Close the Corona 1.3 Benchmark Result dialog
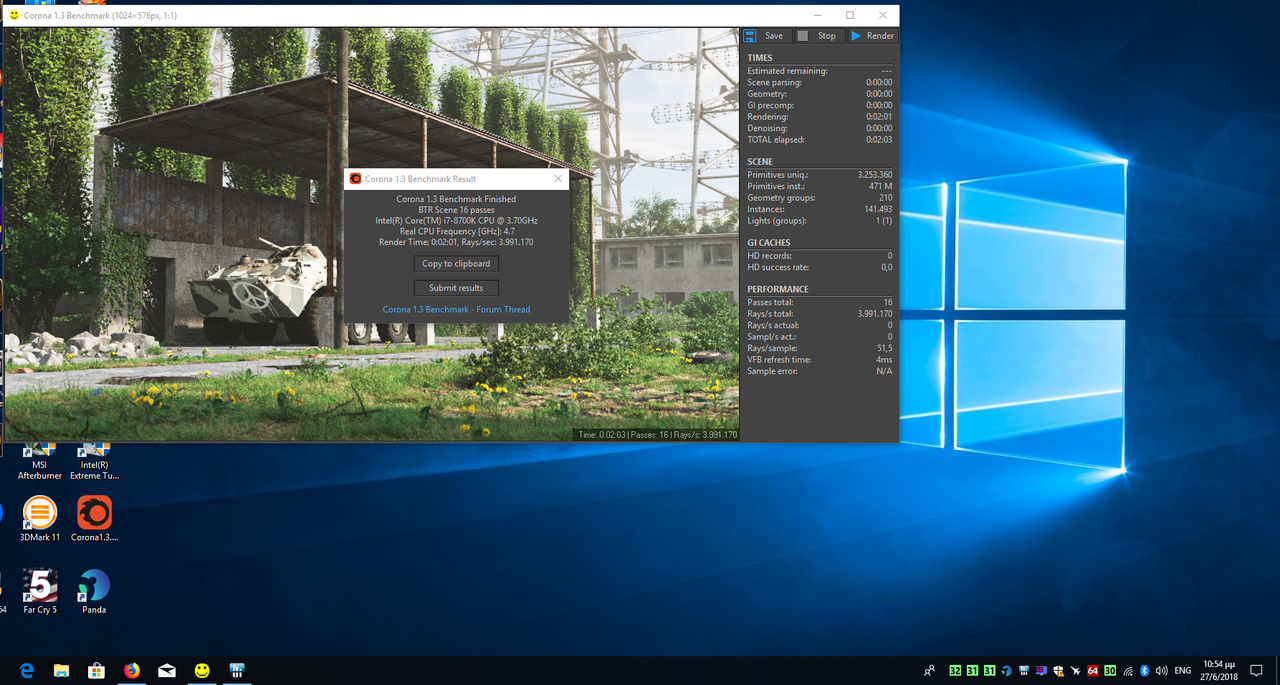This screenshot has width=1280, height=685. [x=559, y=179]
